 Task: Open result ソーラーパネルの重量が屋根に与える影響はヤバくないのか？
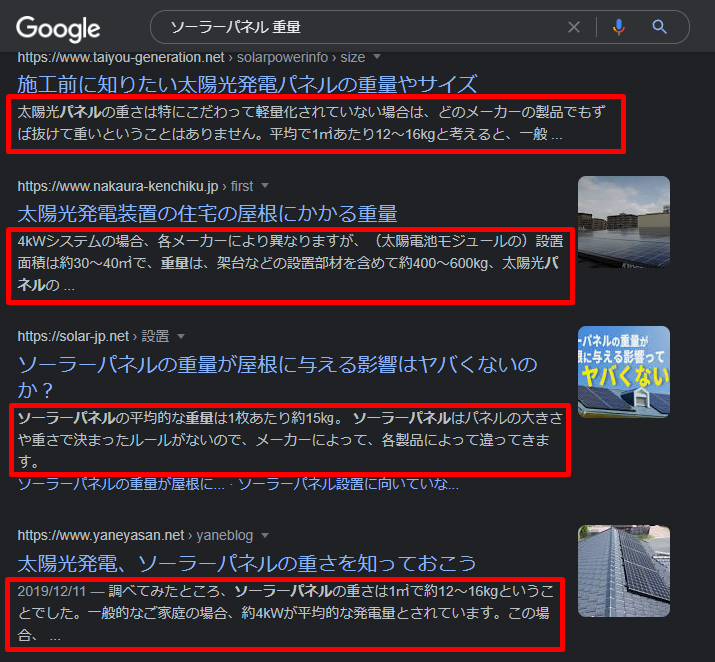tap(277, 377)
